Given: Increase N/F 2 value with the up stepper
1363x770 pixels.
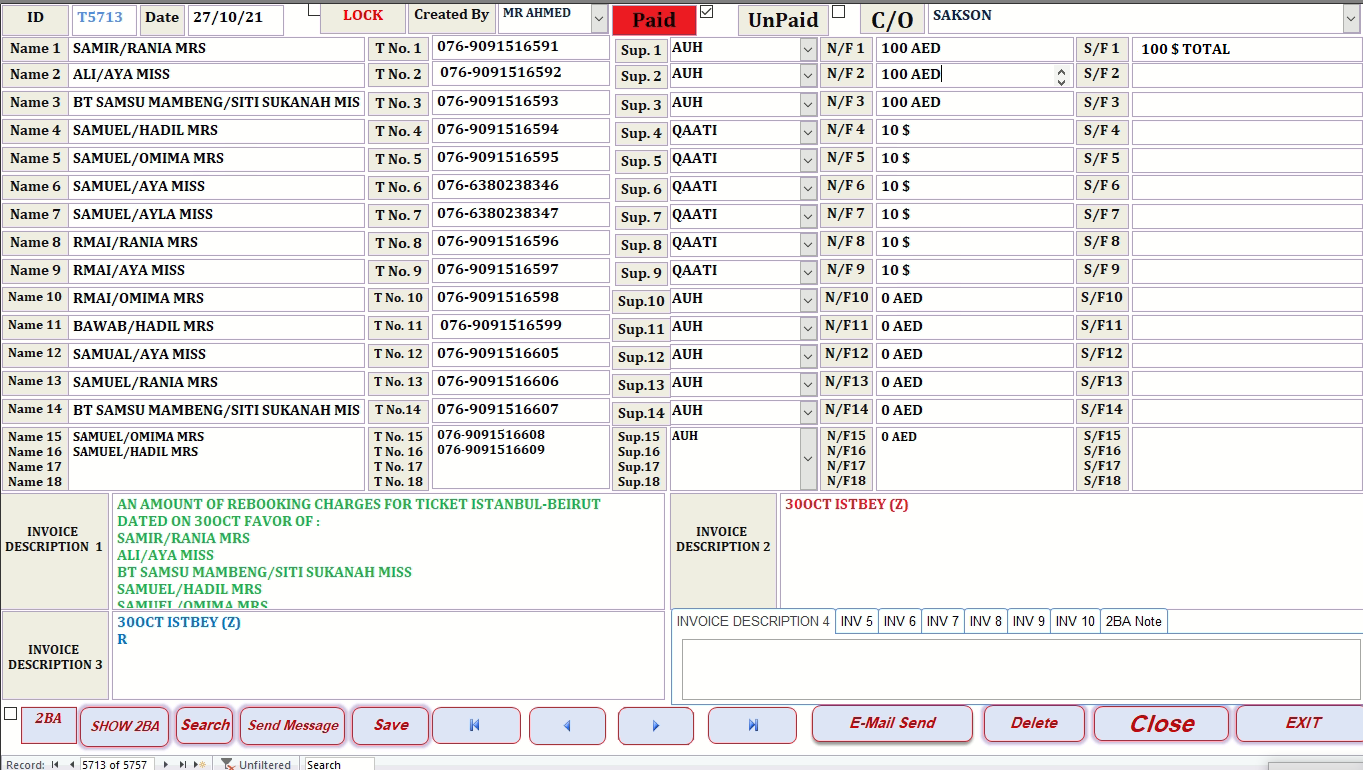Looking at the screenshot, I should [1061, 69].
